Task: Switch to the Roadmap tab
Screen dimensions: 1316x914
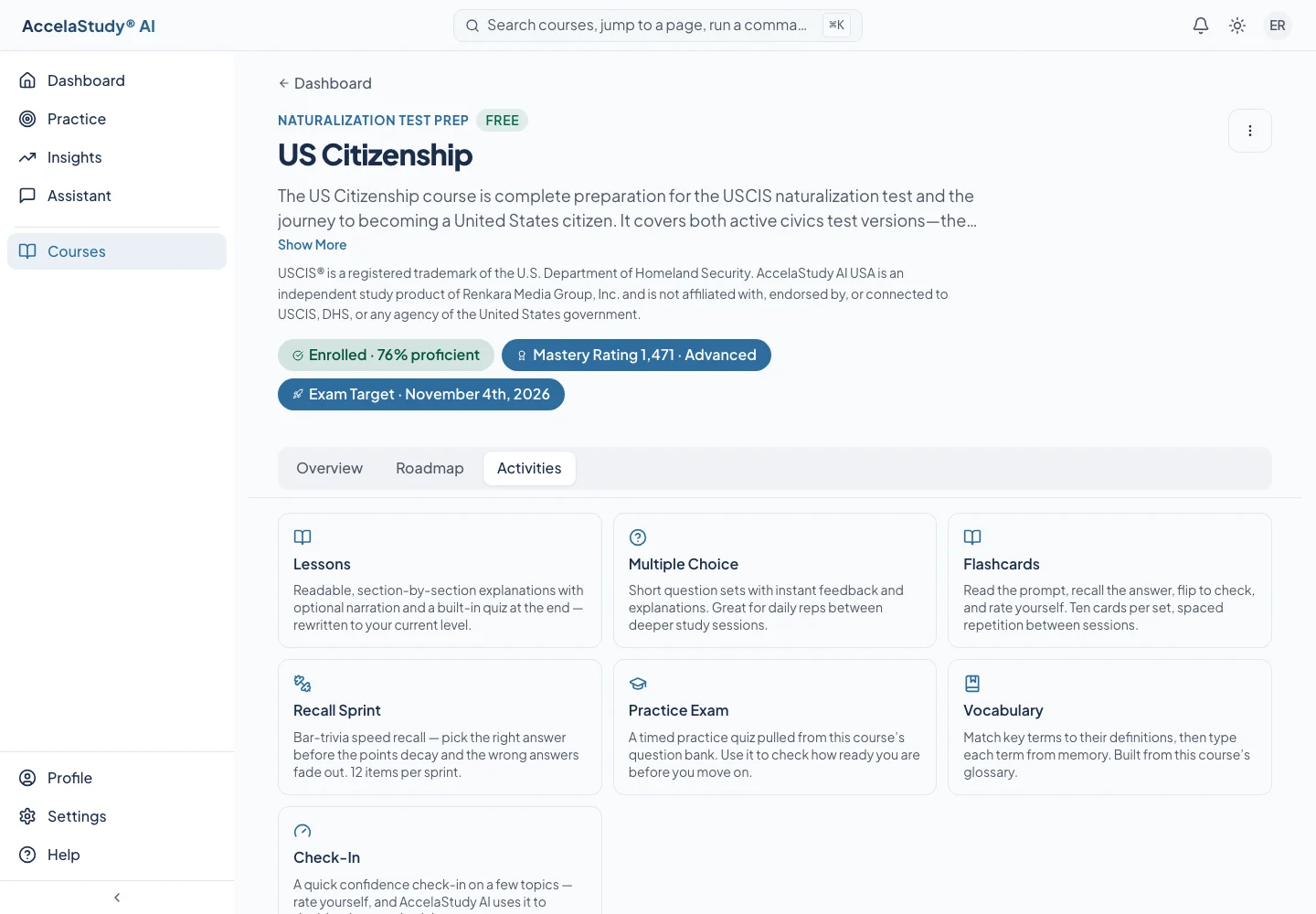Action: click(x=430, y=468)
